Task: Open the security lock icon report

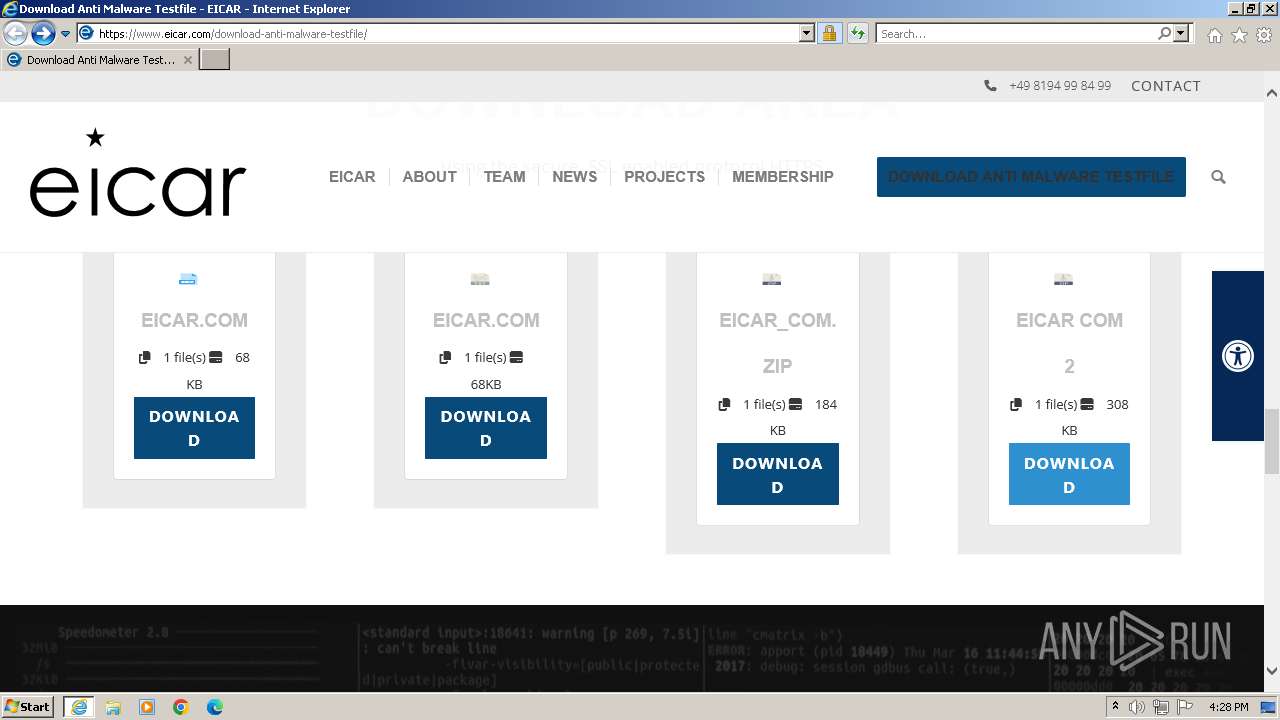Action: coord(829,33)
